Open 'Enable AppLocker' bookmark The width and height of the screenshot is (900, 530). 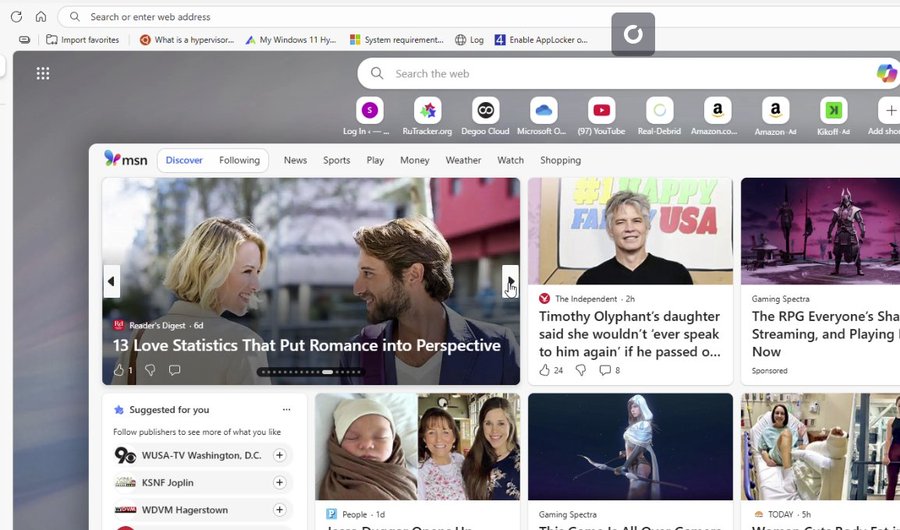point(541,40)
